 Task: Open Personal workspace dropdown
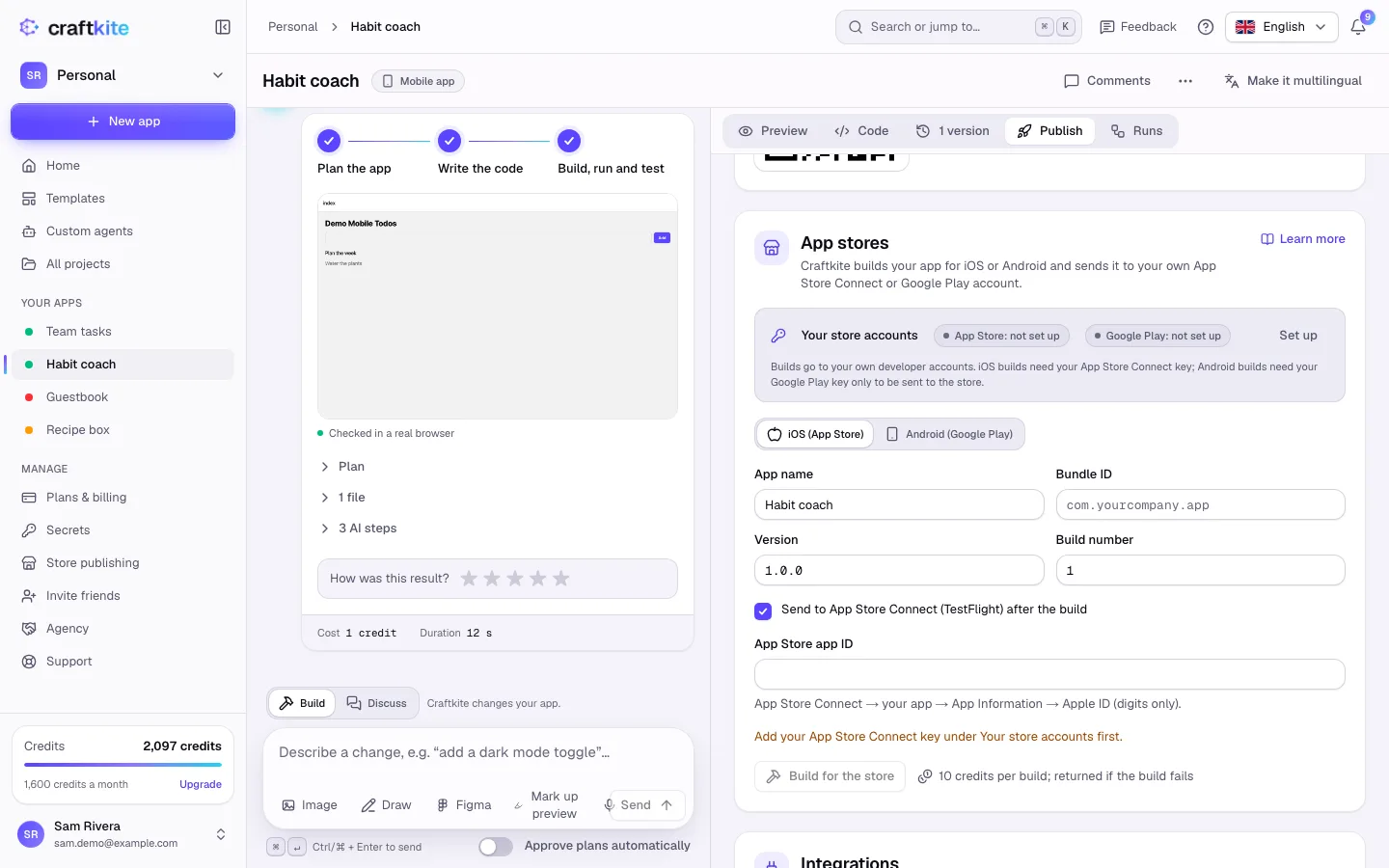click(123, 75)
